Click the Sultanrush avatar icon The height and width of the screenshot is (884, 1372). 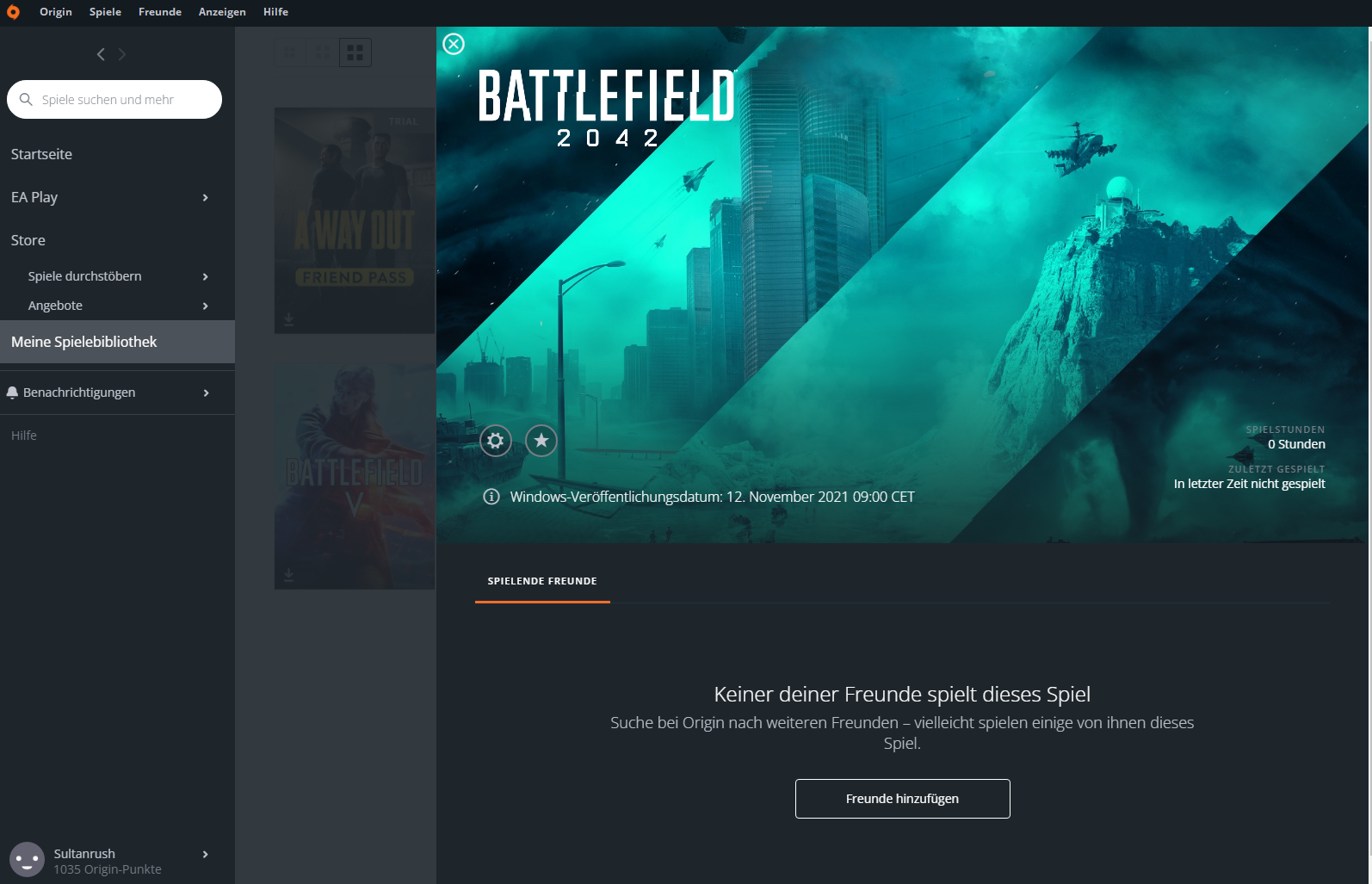(x=27, y=860)
